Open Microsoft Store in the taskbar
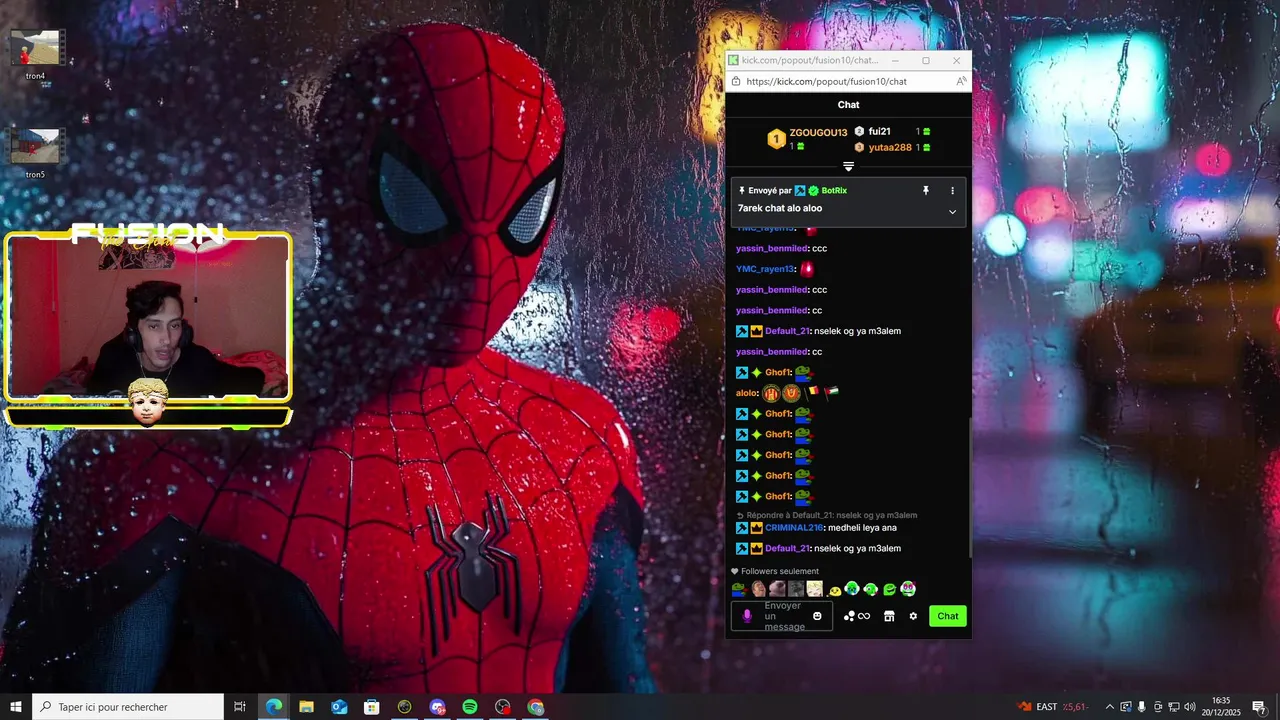The height and width of the screenshot is (720, 1280). 371,707
